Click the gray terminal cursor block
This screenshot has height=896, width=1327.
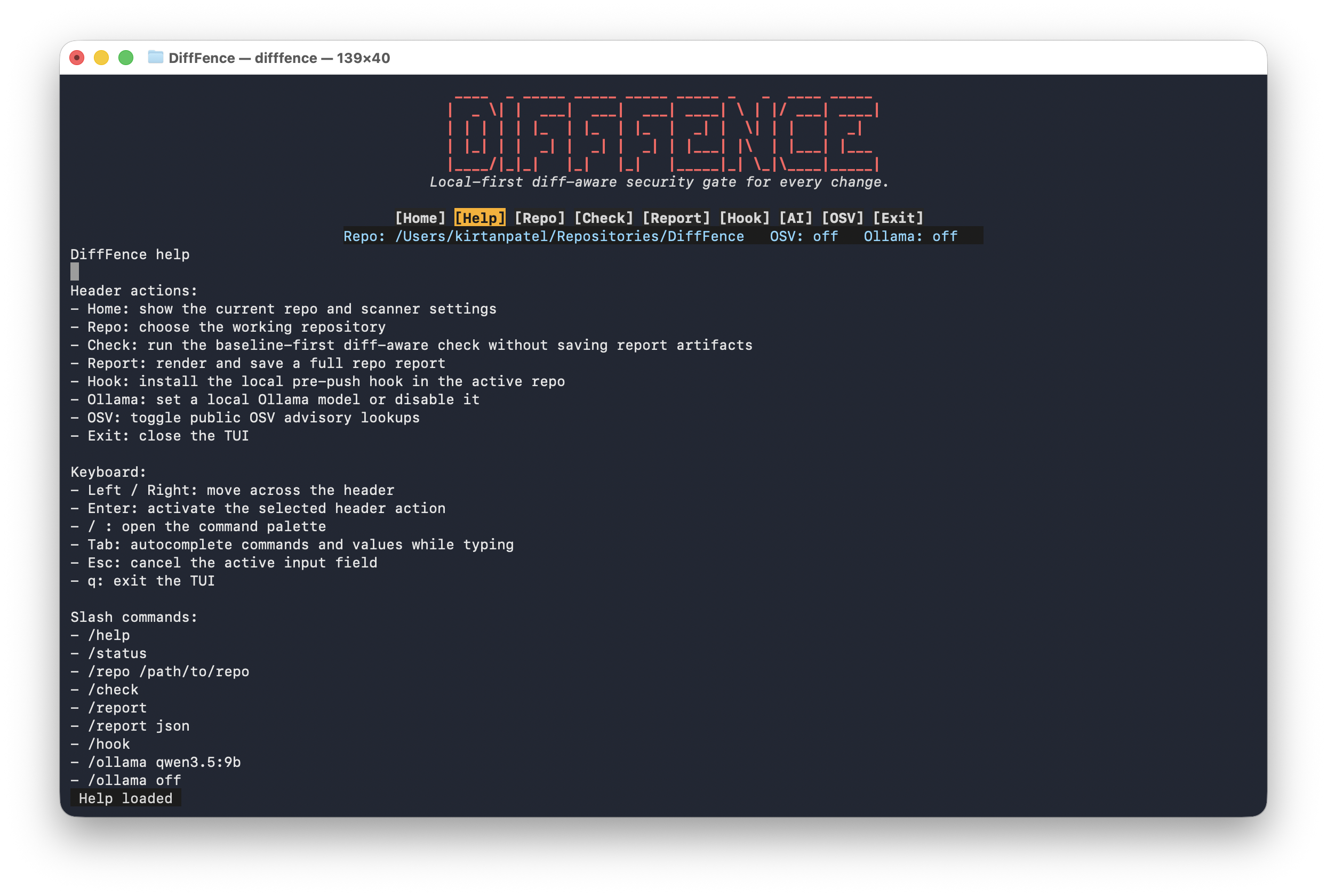click(x=75, y=272)
